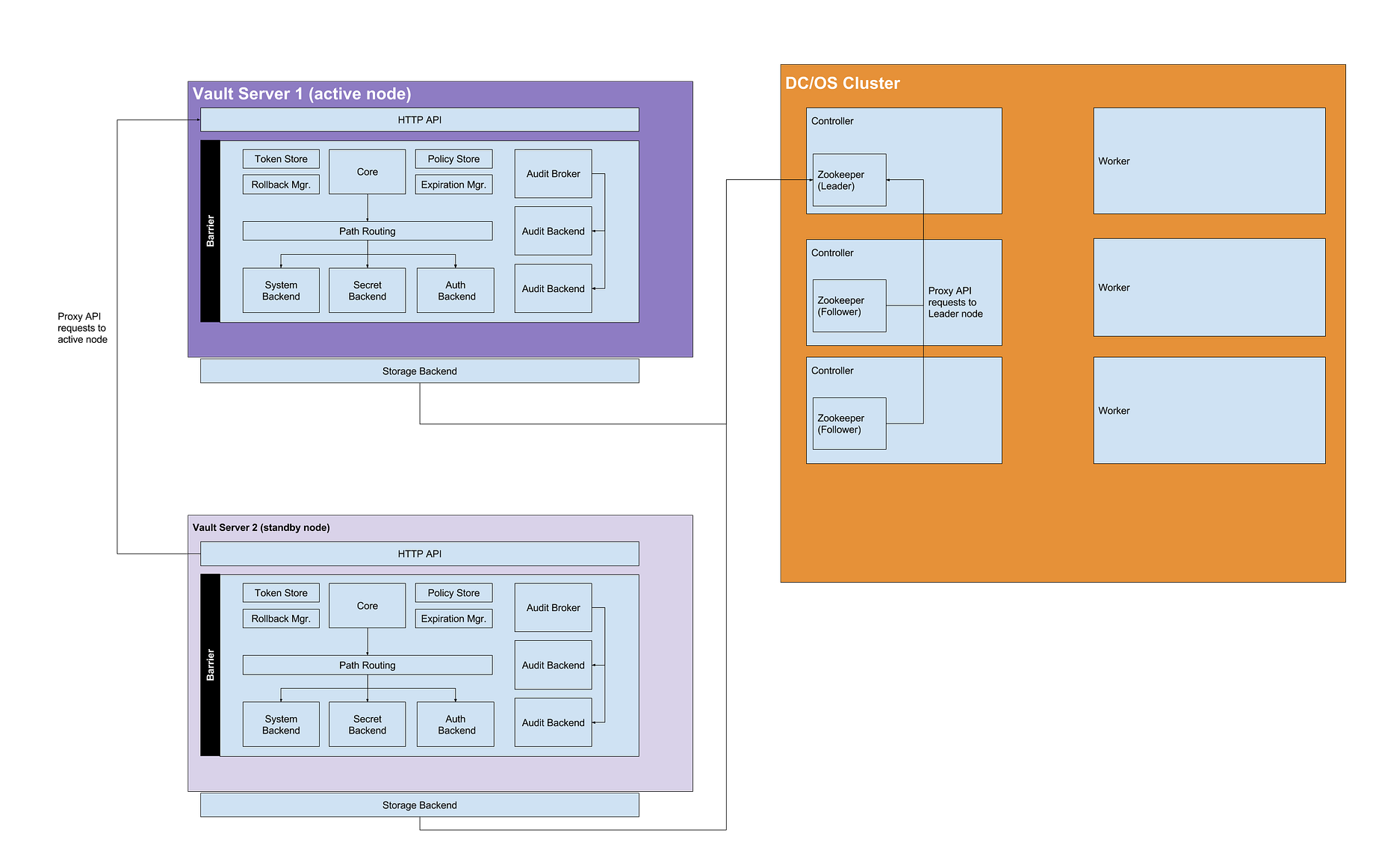
Task: Click the top Worker box
Action: click(x=1209, y=161)
